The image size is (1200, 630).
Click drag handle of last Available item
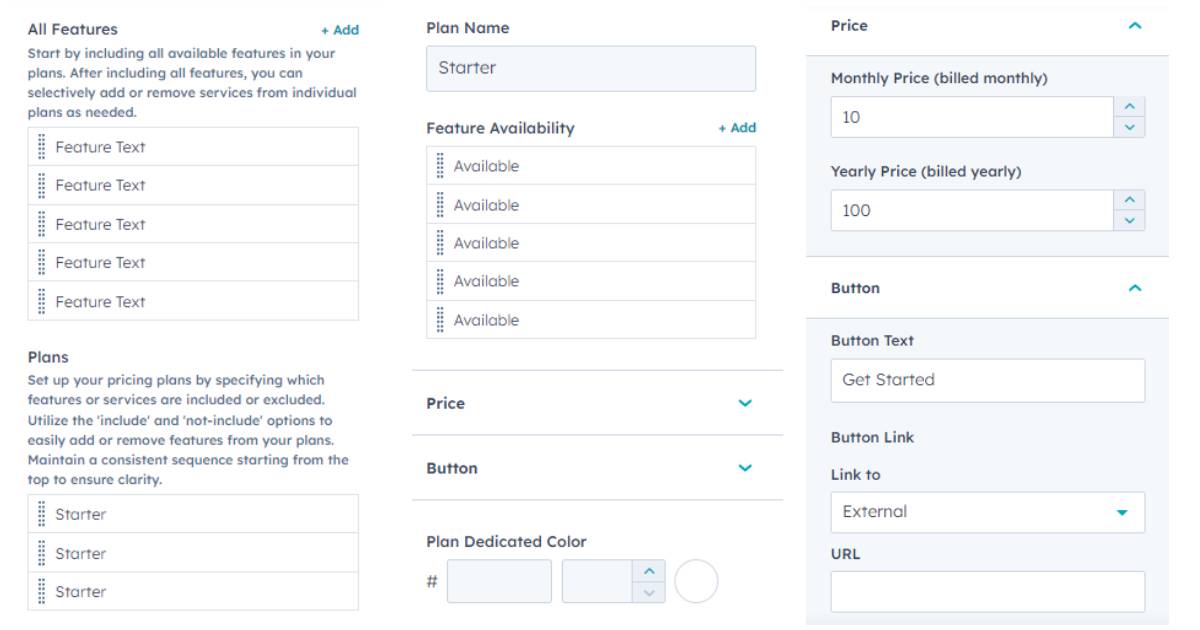pos(440,320)
